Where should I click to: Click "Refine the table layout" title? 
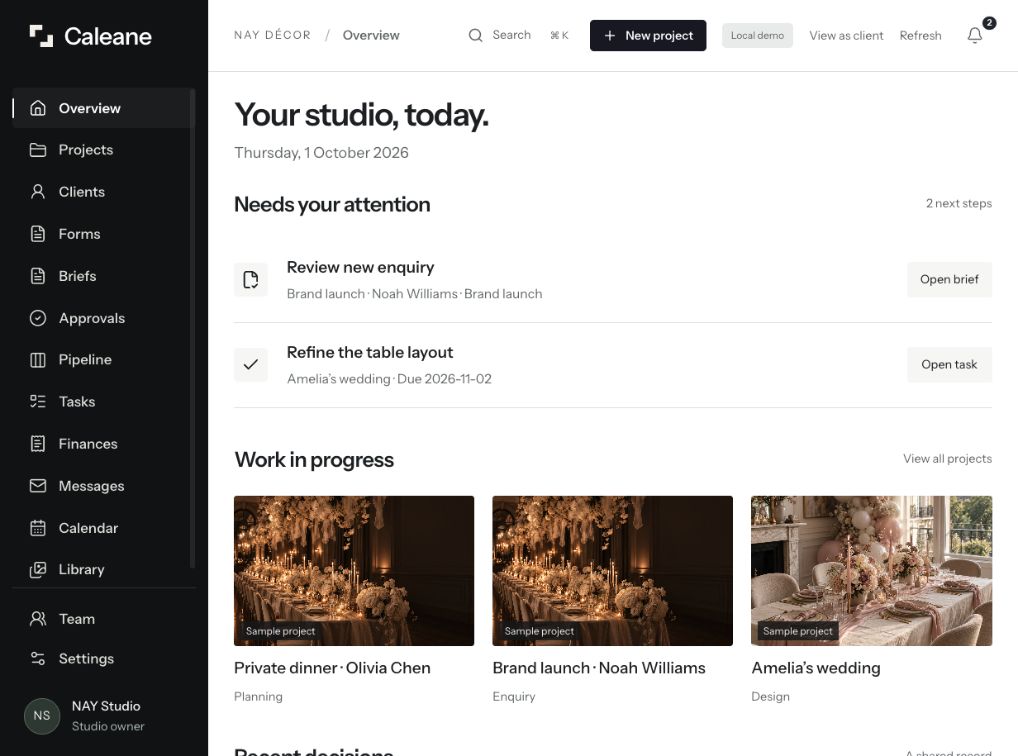click(370, 353)
